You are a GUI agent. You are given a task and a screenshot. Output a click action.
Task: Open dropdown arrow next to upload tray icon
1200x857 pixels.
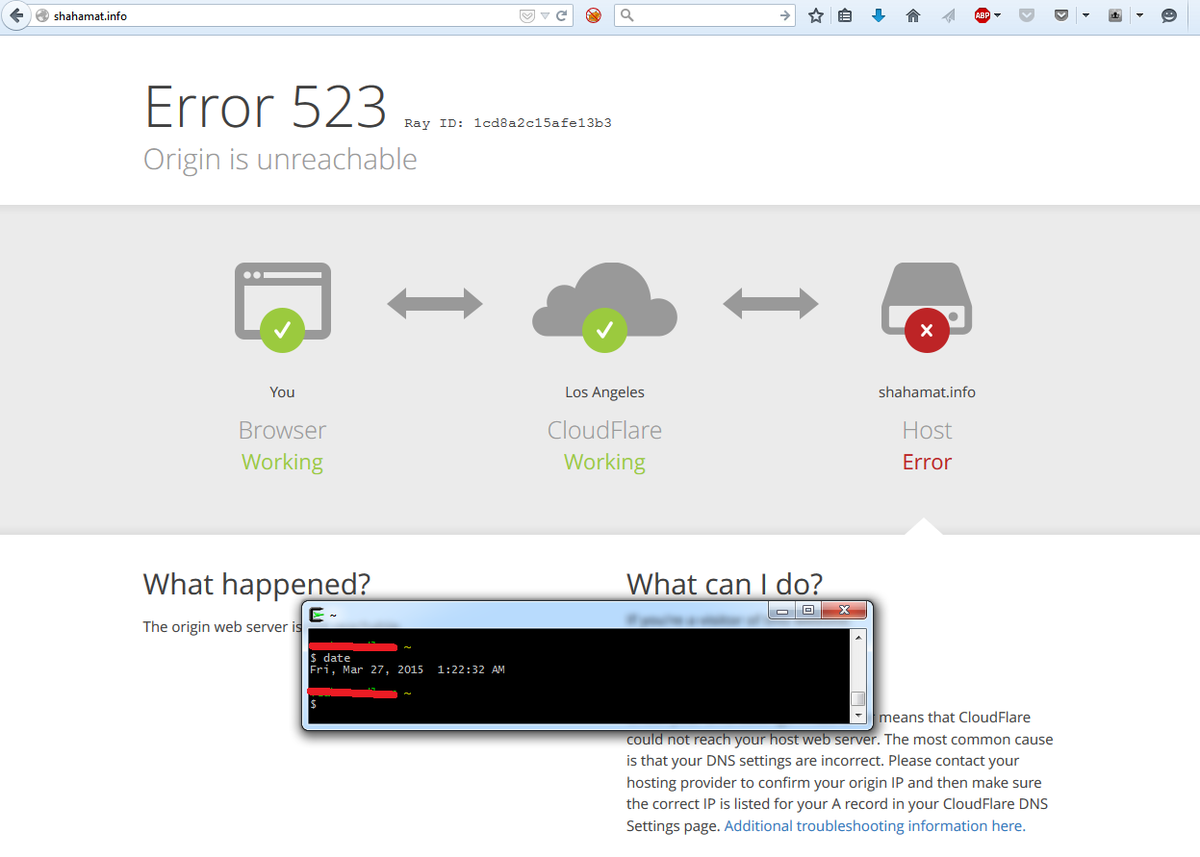point(1139,16)
